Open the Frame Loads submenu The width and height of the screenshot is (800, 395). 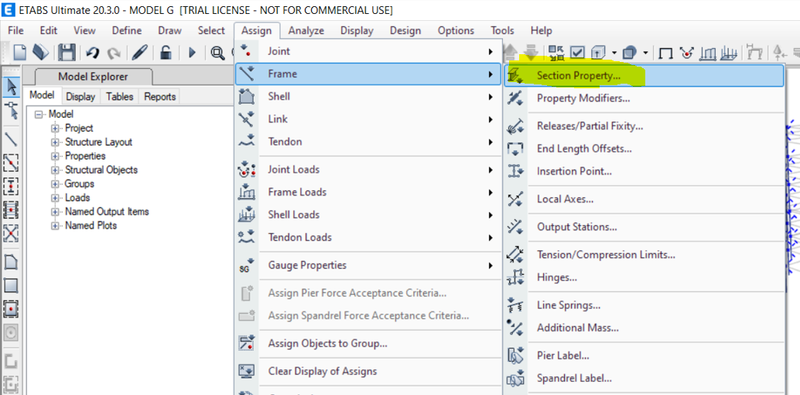click(x=368, y=192)
